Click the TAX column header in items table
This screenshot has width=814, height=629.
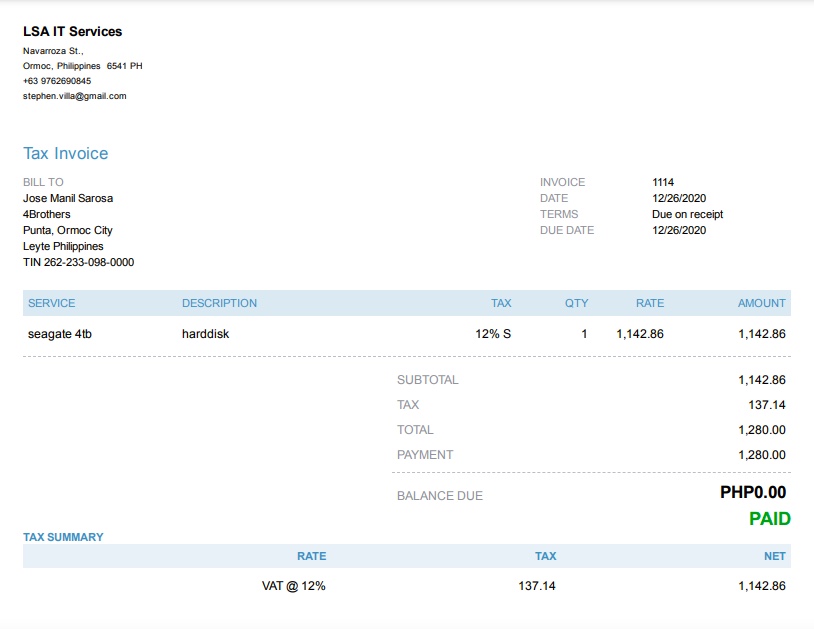(x=501, y=303)
